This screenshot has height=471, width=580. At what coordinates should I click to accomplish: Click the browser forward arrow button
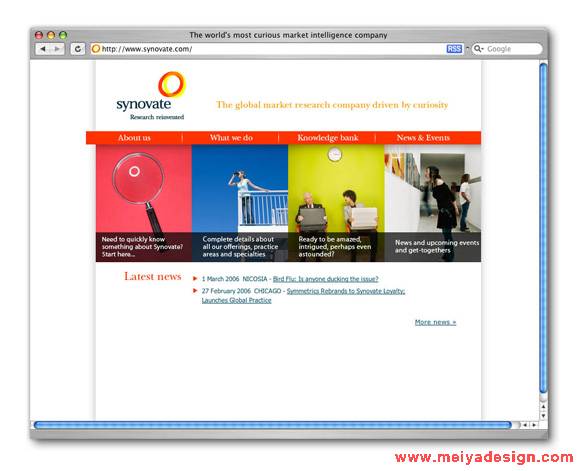tap(57, 48)
